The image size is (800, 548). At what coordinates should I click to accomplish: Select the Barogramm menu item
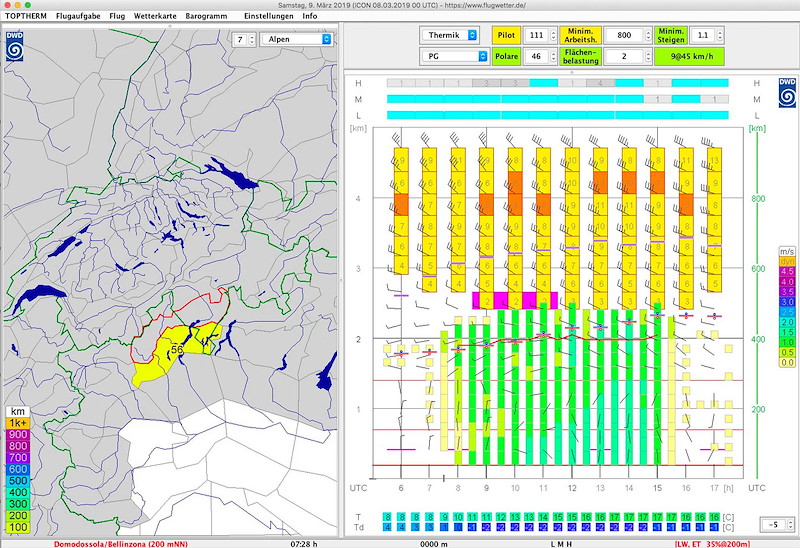[x=206, y=17]
